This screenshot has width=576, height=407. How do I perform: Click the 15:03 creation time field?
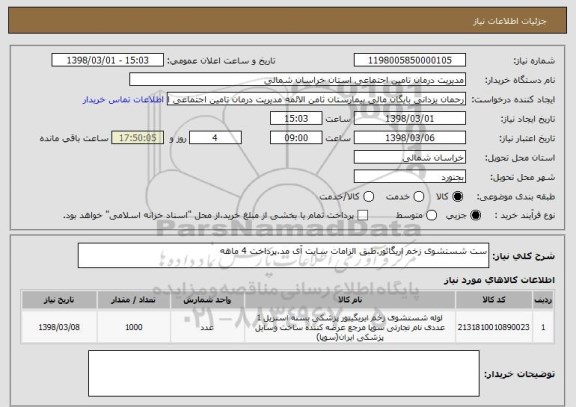(296, 119)
